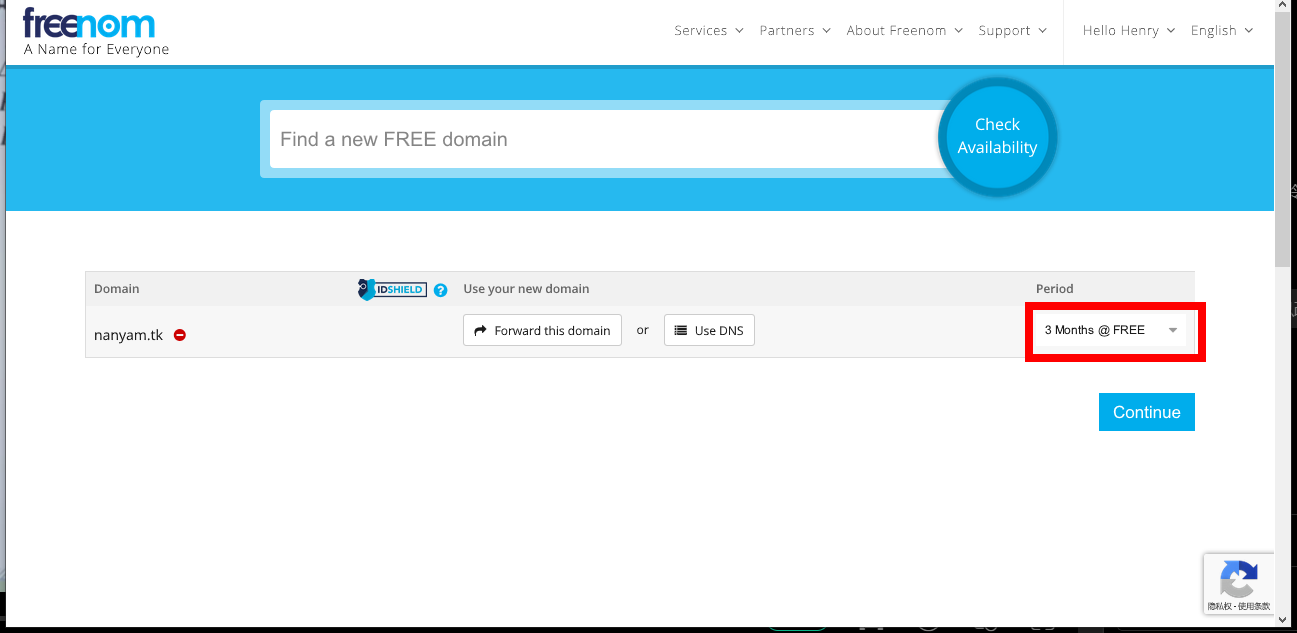
Task: Expand the About Freenom menu
Action: 904,30
